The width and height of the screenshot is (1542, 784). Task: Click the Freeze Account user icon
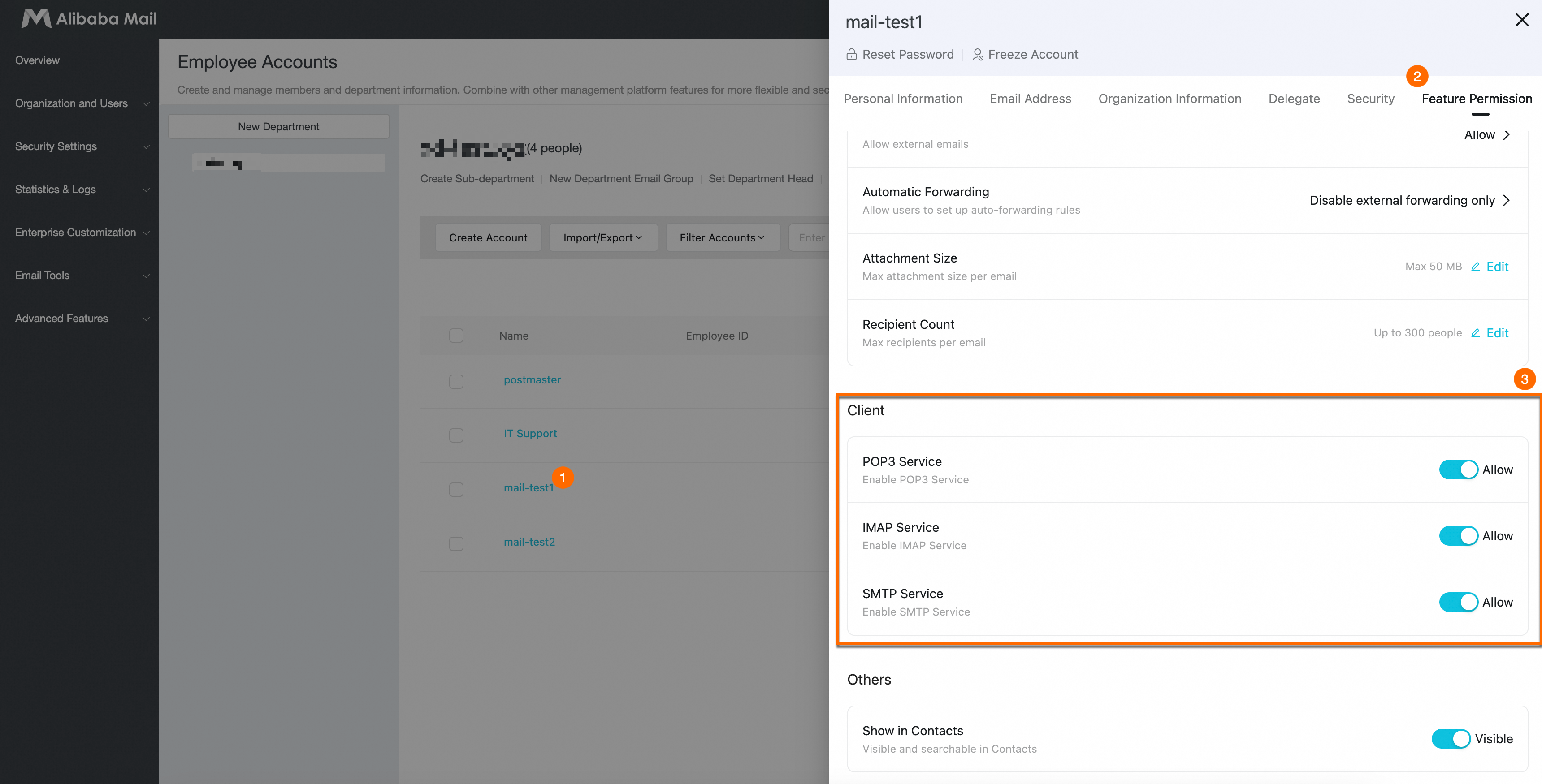point(978,55)
